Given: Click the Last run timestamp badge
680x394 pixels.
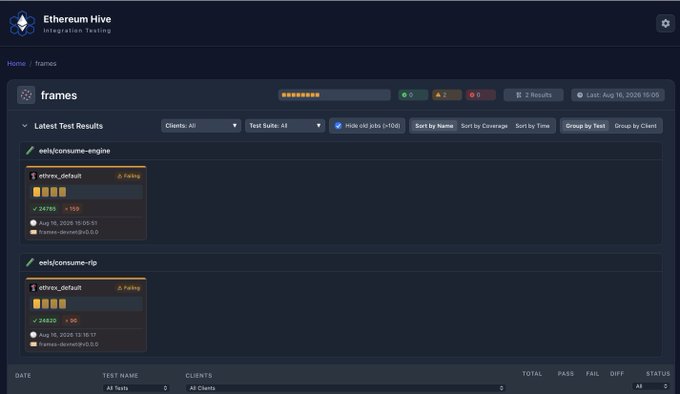Looking at the screenshot, I should point(618,95).
